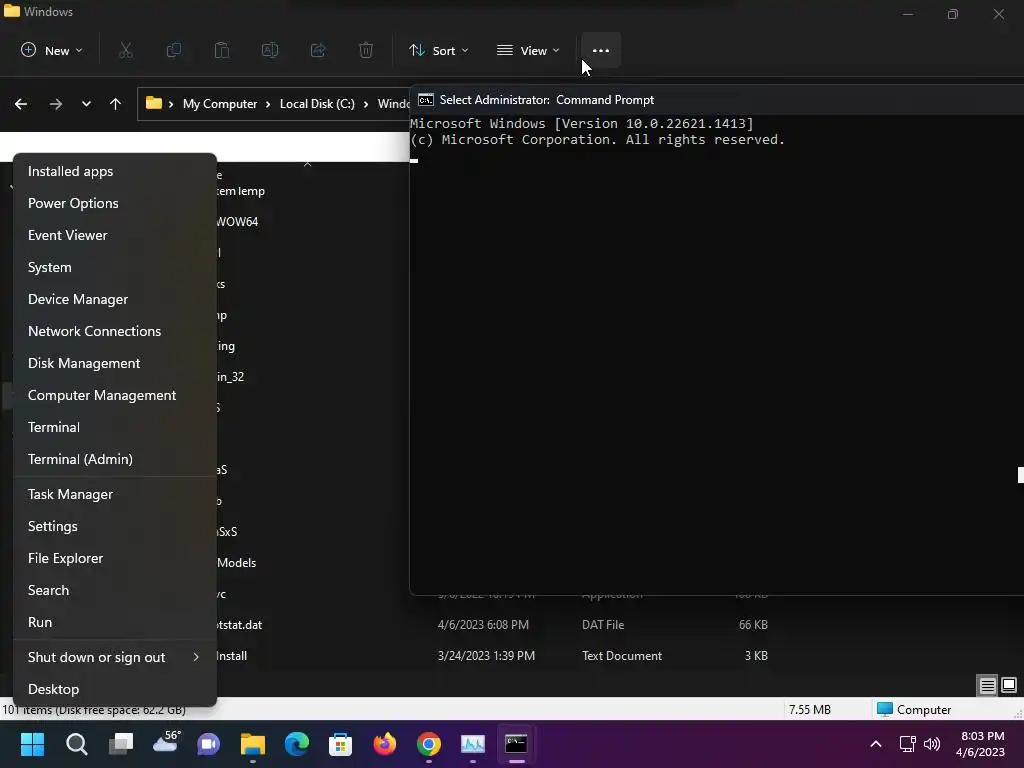1024x768 pixels.
Task: Open Network Connections
Action: pyautogui.click(x=115, y=331)
